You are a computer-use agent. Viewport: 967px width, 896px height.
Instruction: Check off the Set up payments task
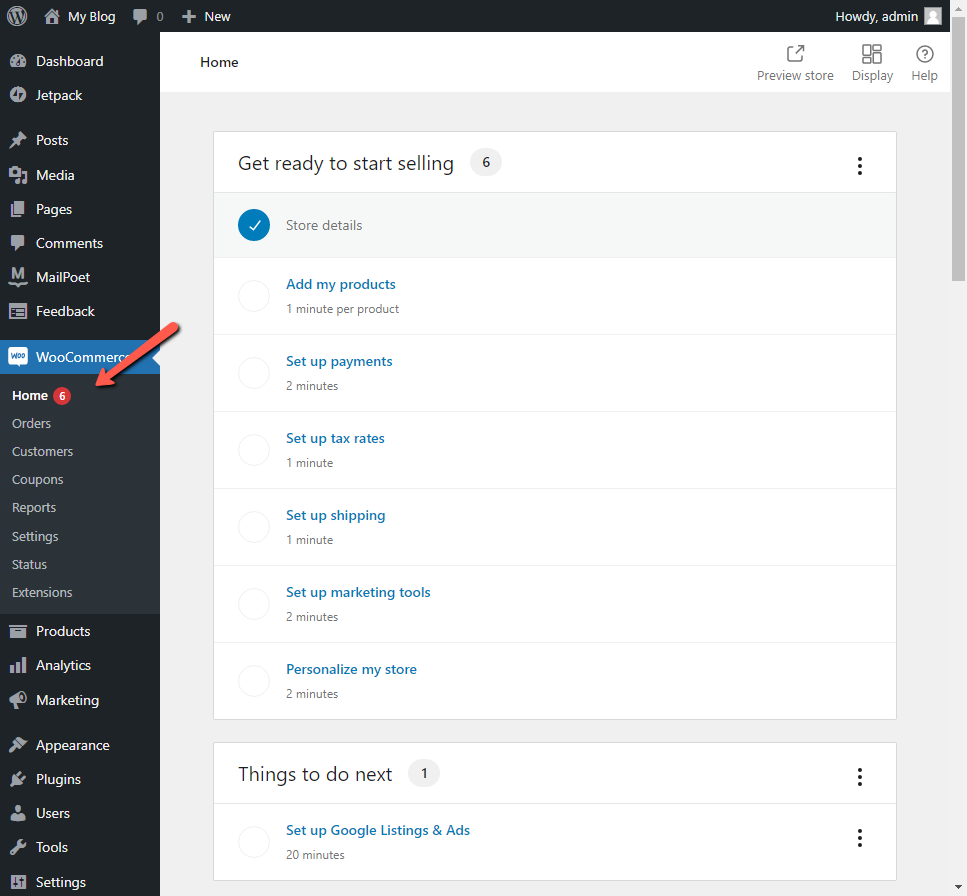point(254,372)
